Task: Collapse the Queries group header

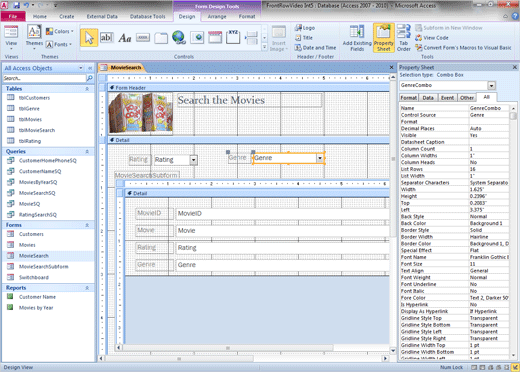Action: [87, 152]
